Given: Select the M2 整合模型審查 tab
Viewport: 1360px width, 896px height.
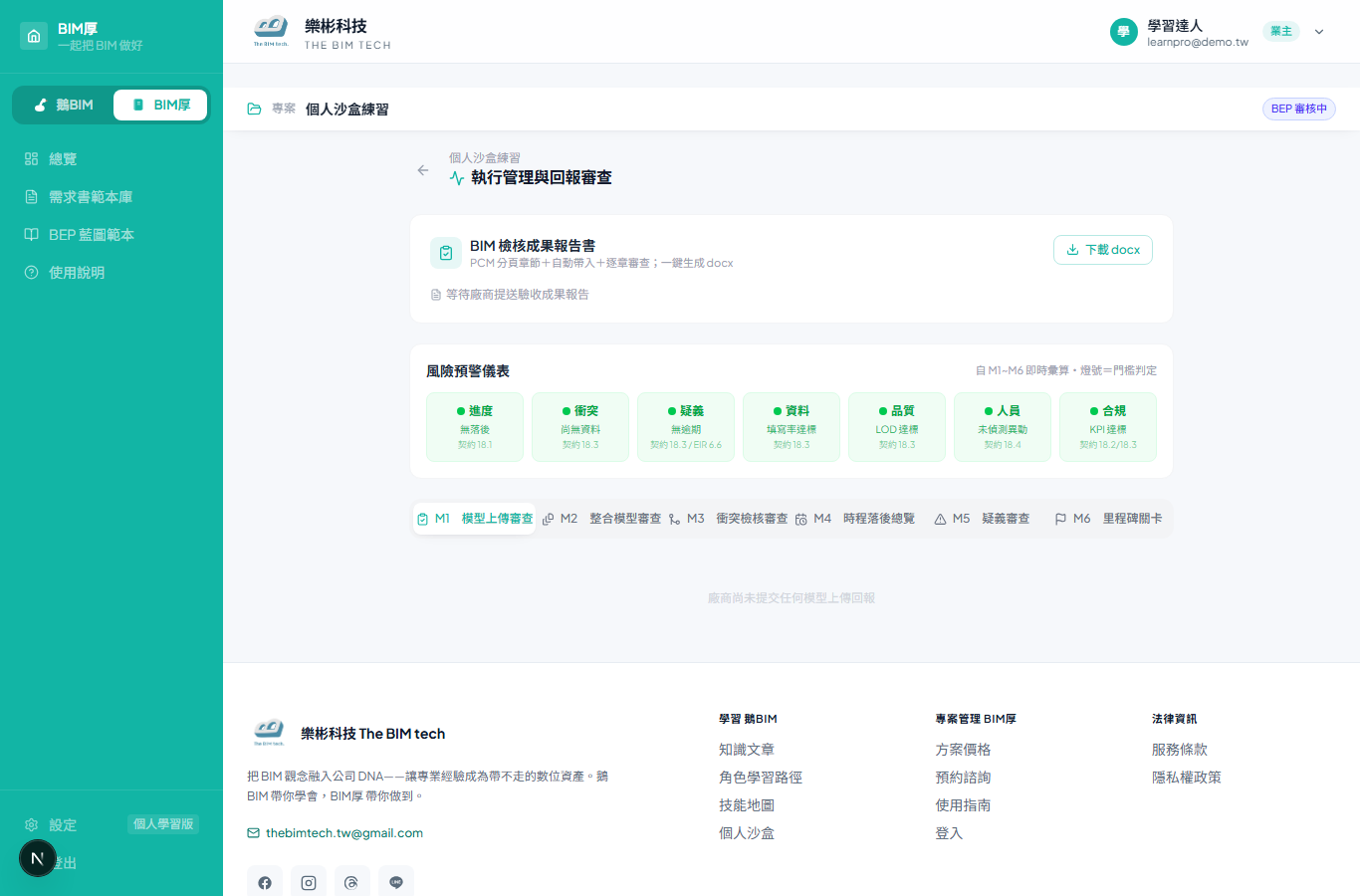Looking at the screenshot, I should (x=600, y=519).
